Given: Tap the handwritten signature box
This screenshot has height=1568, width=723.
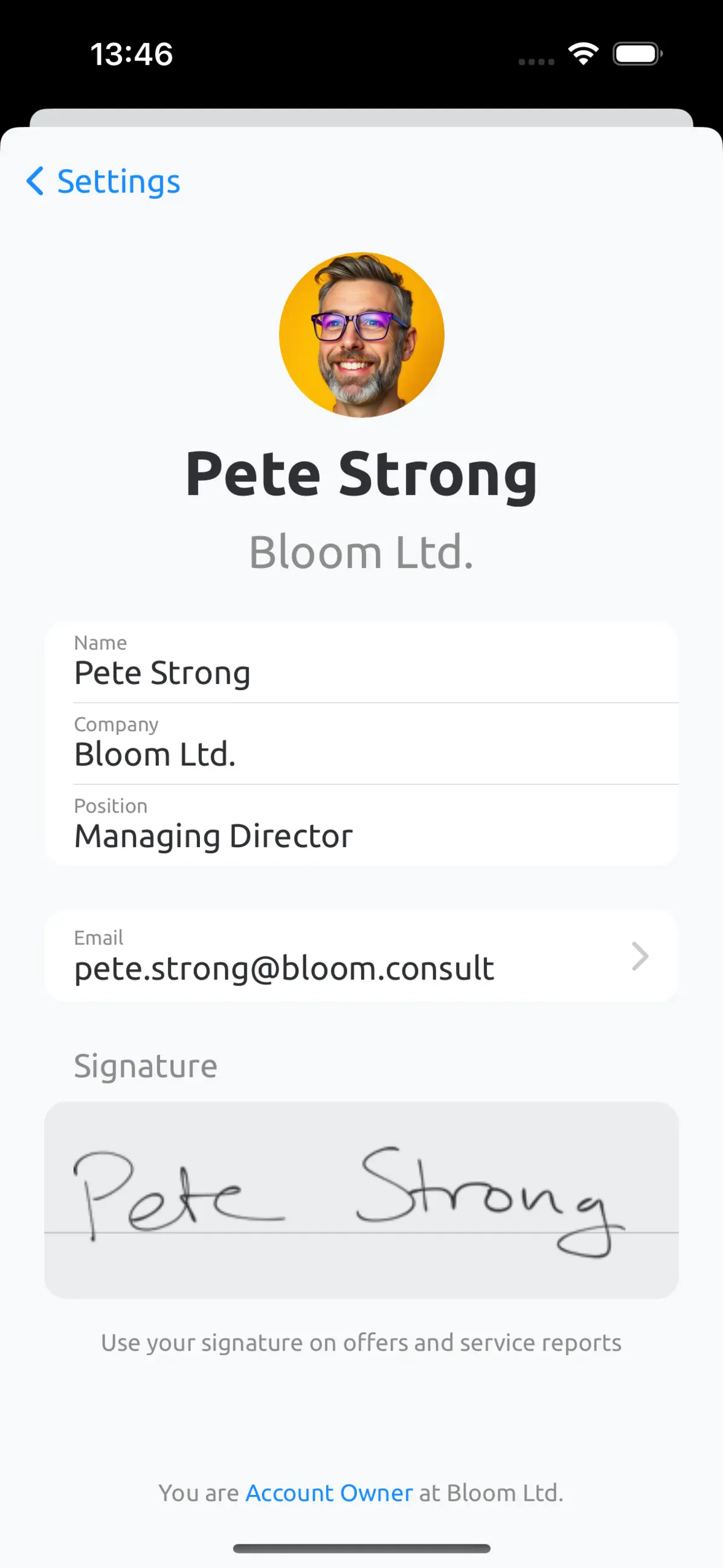Looking at the screenshot, I should click(361, 1200).
